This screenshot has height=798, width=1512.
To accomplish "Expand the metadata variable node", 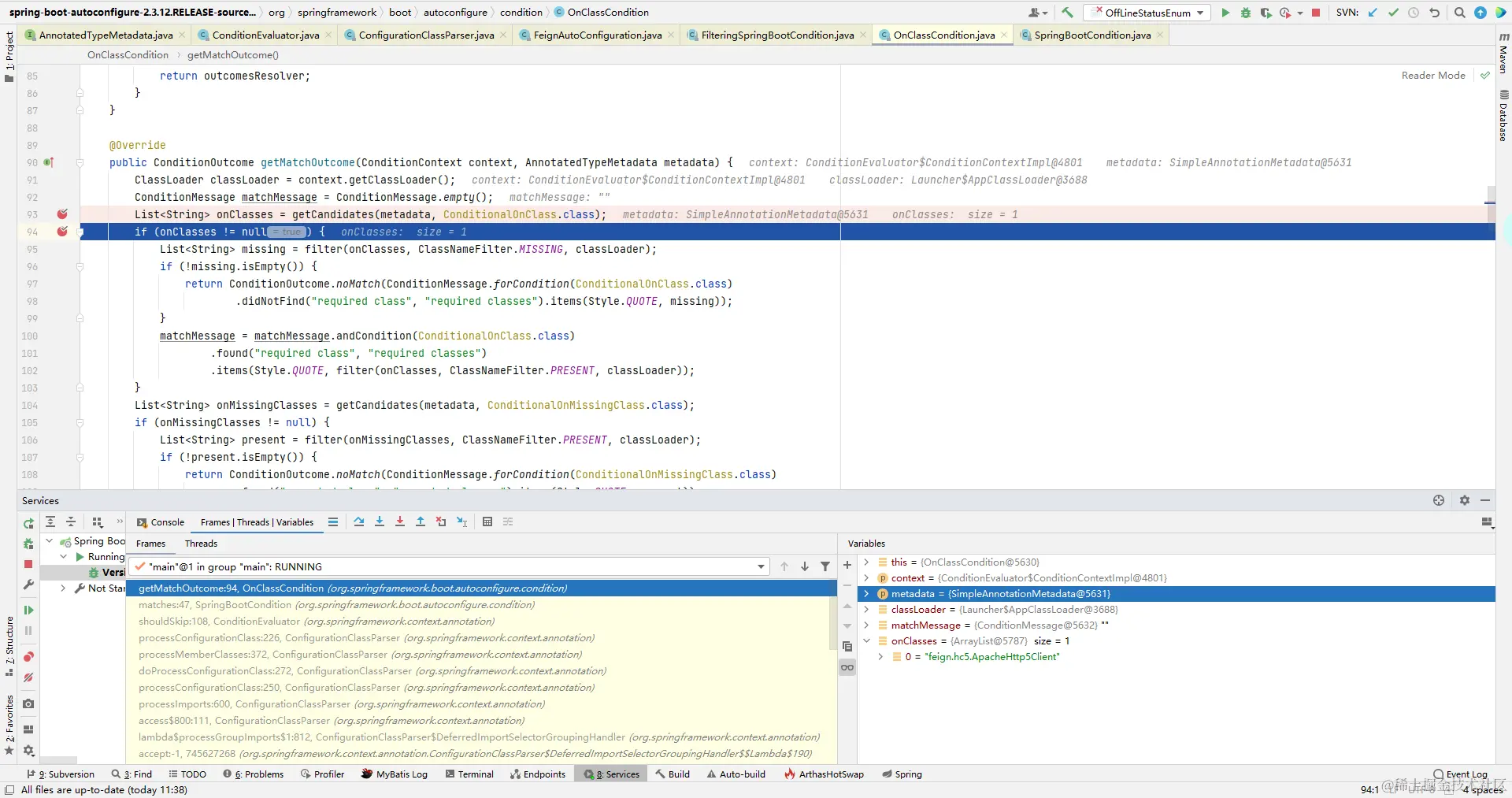I will click(x=867, y=594).
